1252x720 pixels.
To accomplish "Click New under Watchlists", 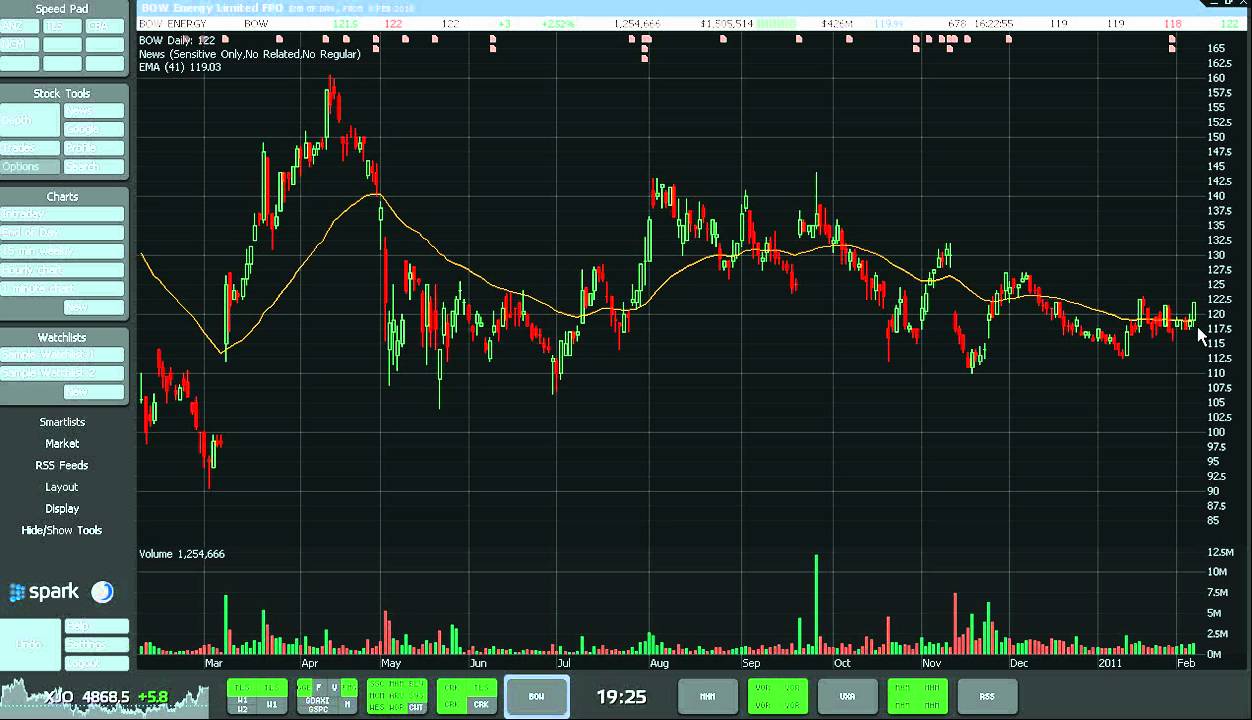I will (94, 392).
